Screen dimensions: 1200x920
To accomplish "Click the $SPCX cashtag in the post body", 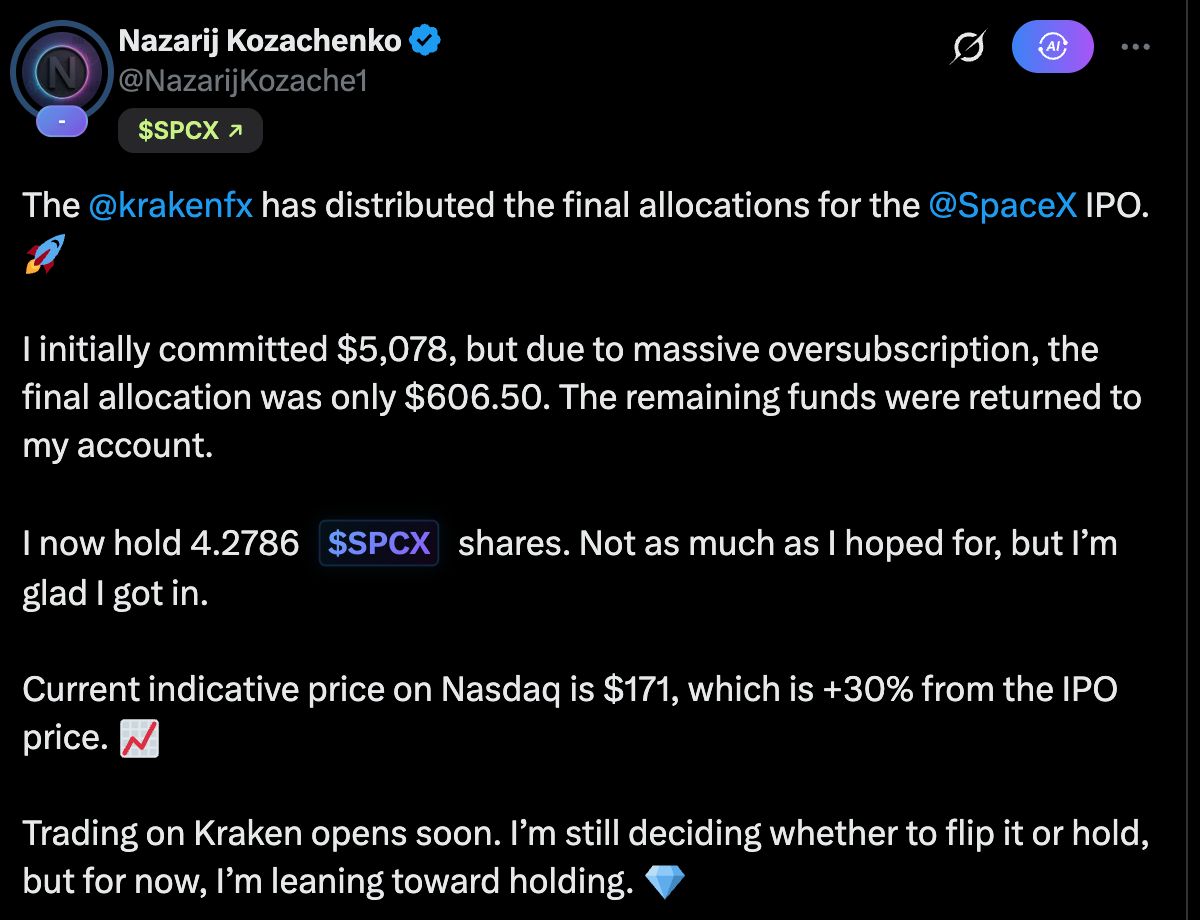I will tap(379, 543).
